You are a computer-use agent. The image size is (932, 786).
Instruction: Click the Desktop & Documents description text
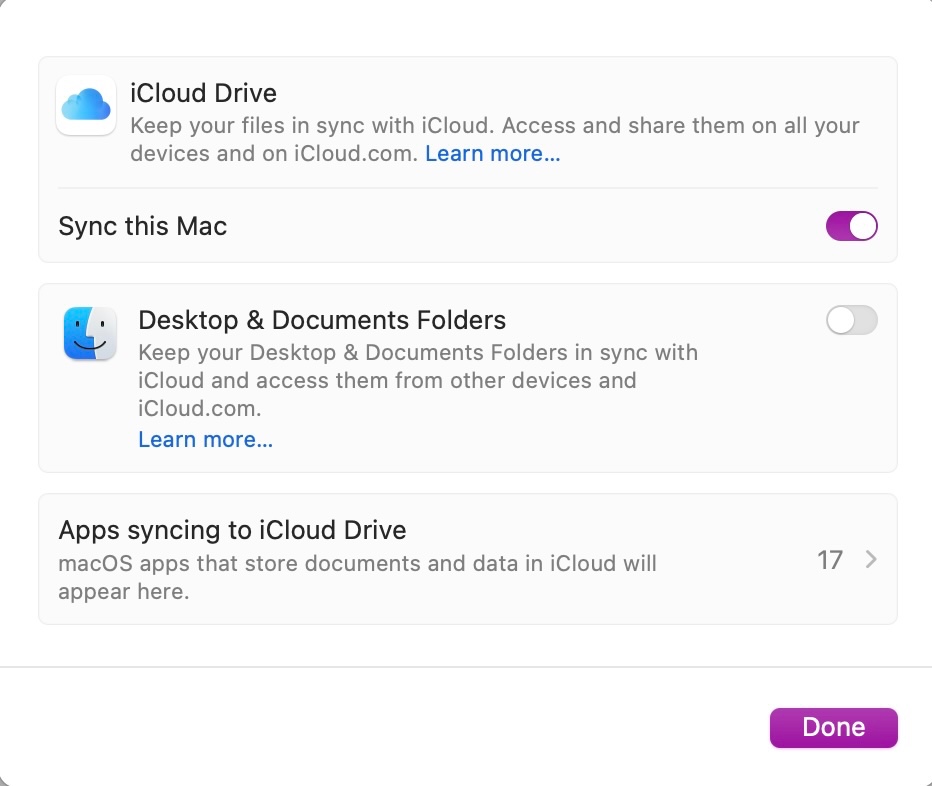[417, 380]
